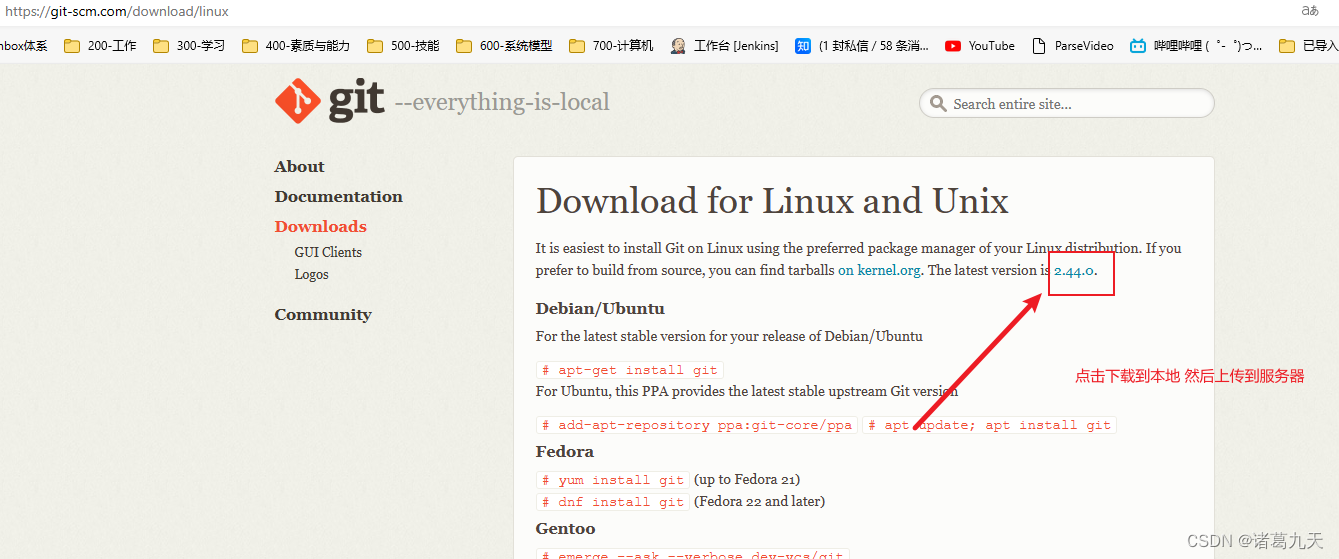1339x559 pixels.
Task: Click the add-apt-repository ppa:git-core/ppa command
Action: [x=697, y=425]
